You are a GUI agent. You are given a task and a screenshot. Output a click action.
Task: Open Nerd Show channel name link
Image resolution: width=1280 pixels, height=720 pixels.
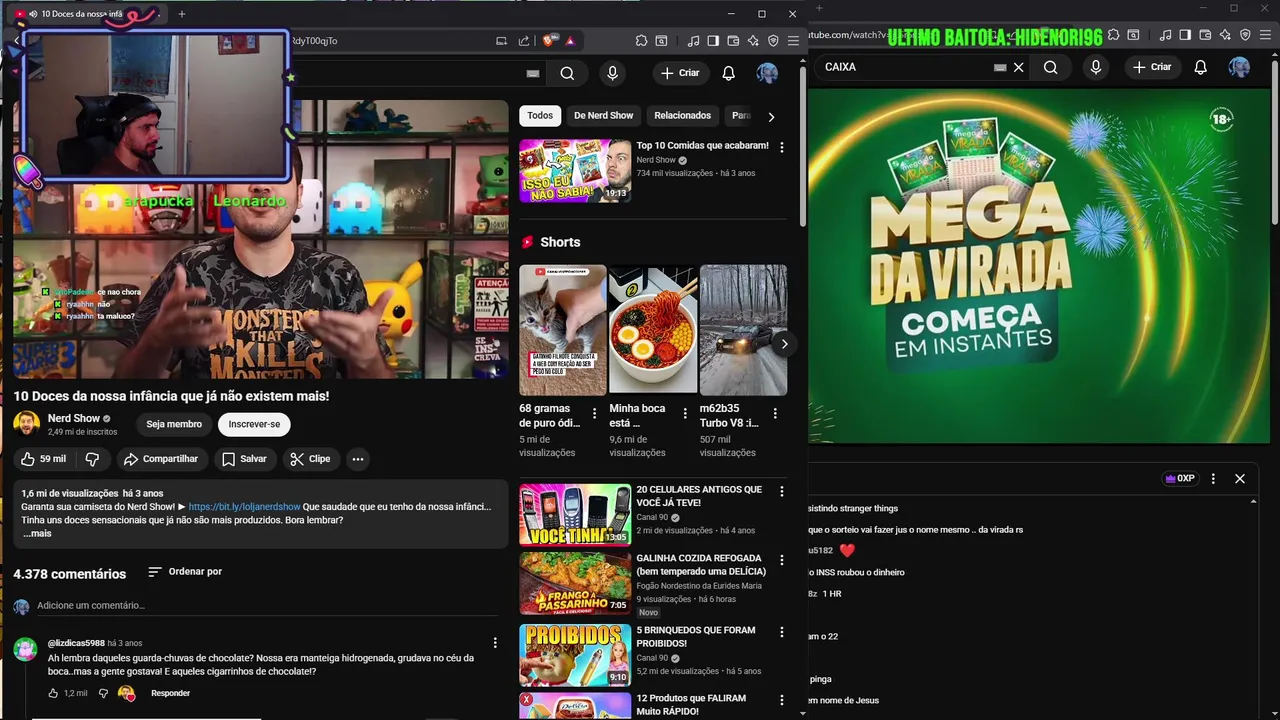(x=74, y=418)
